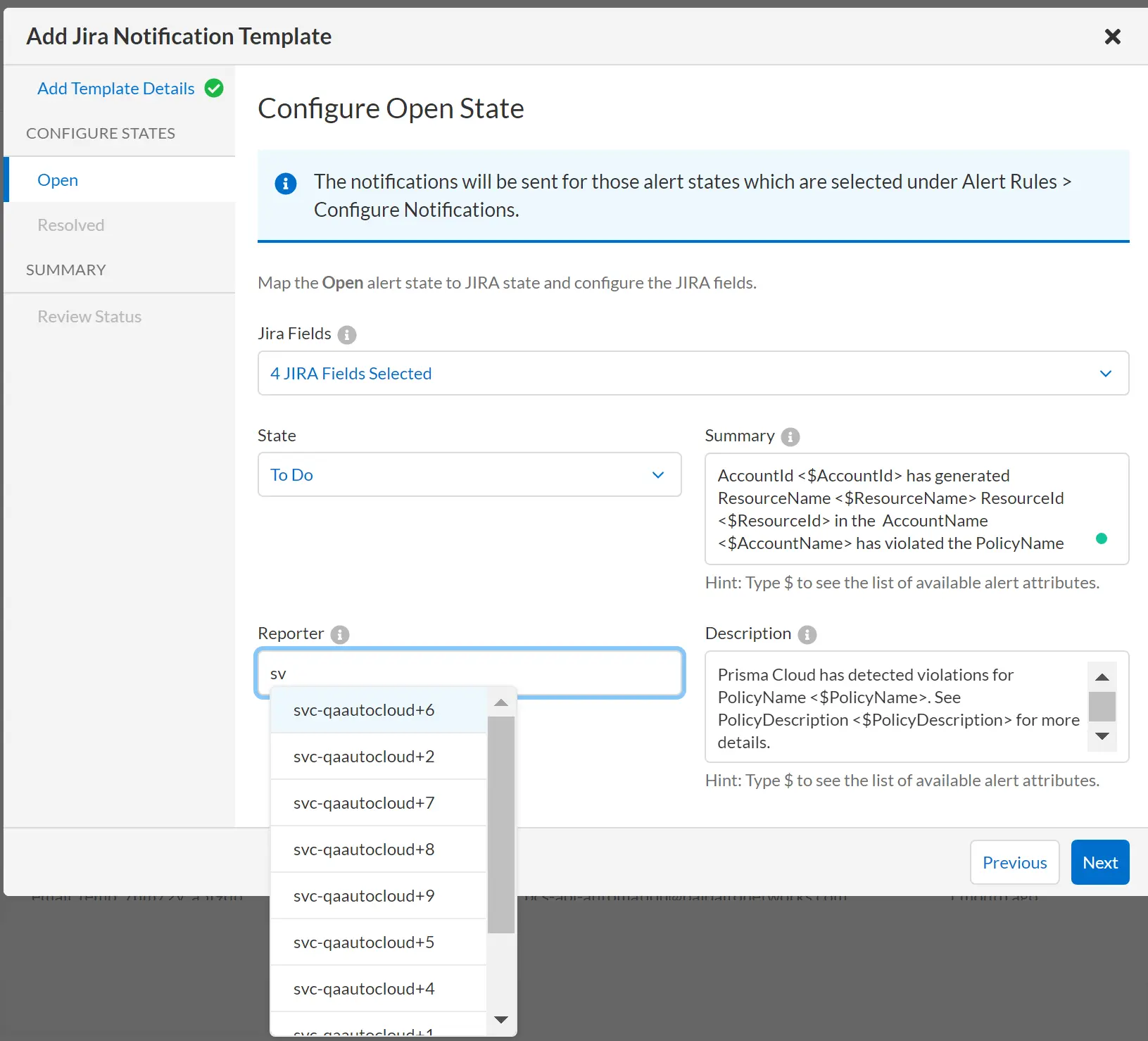The image size is (1148, 1041).
Task: Select svc-qaautocloud+4 from reporter list
Action: click(379, 988)
